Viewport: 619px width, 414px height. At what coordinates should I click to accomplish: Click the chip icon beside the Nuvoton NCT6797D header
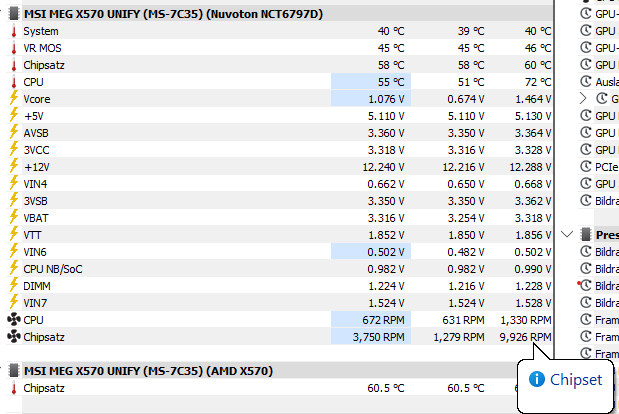pos(14,14)
